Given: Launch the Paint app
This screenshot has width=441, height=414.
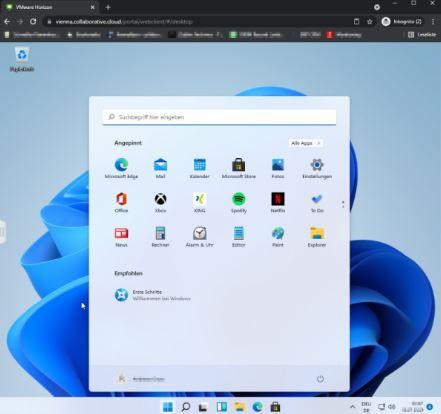Looking at the screenshot, I should 278,237.
